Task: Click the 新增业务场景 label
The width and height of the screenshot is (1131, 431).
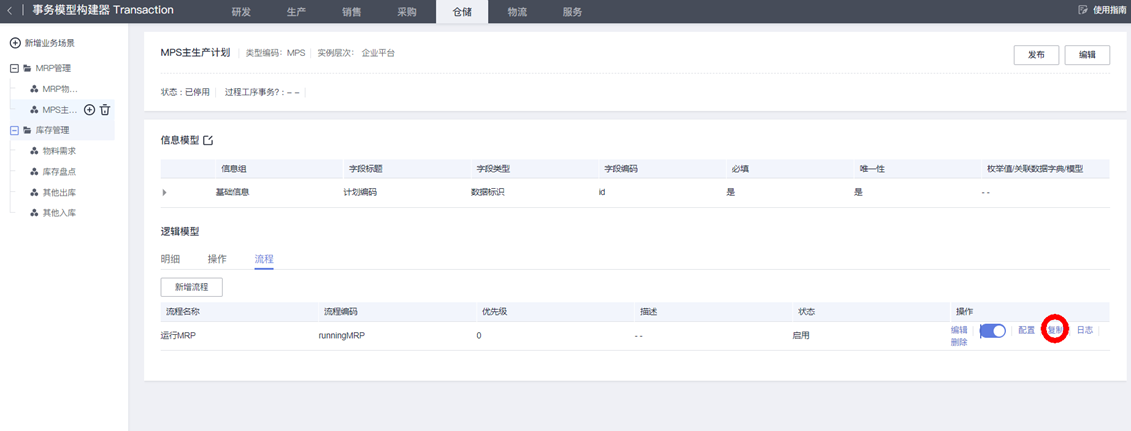Action: [50, 43]
